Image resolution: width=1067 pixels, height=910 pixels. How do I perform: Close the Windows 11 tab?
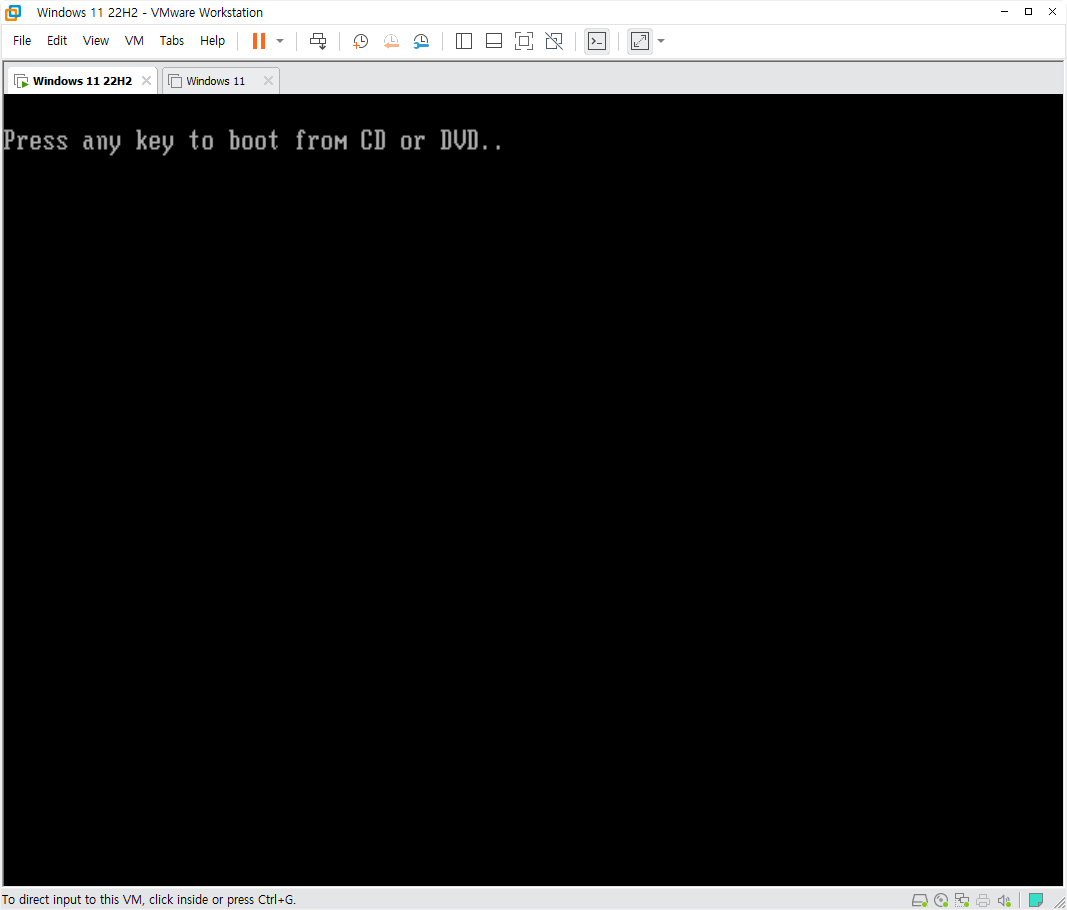point(268,80)
